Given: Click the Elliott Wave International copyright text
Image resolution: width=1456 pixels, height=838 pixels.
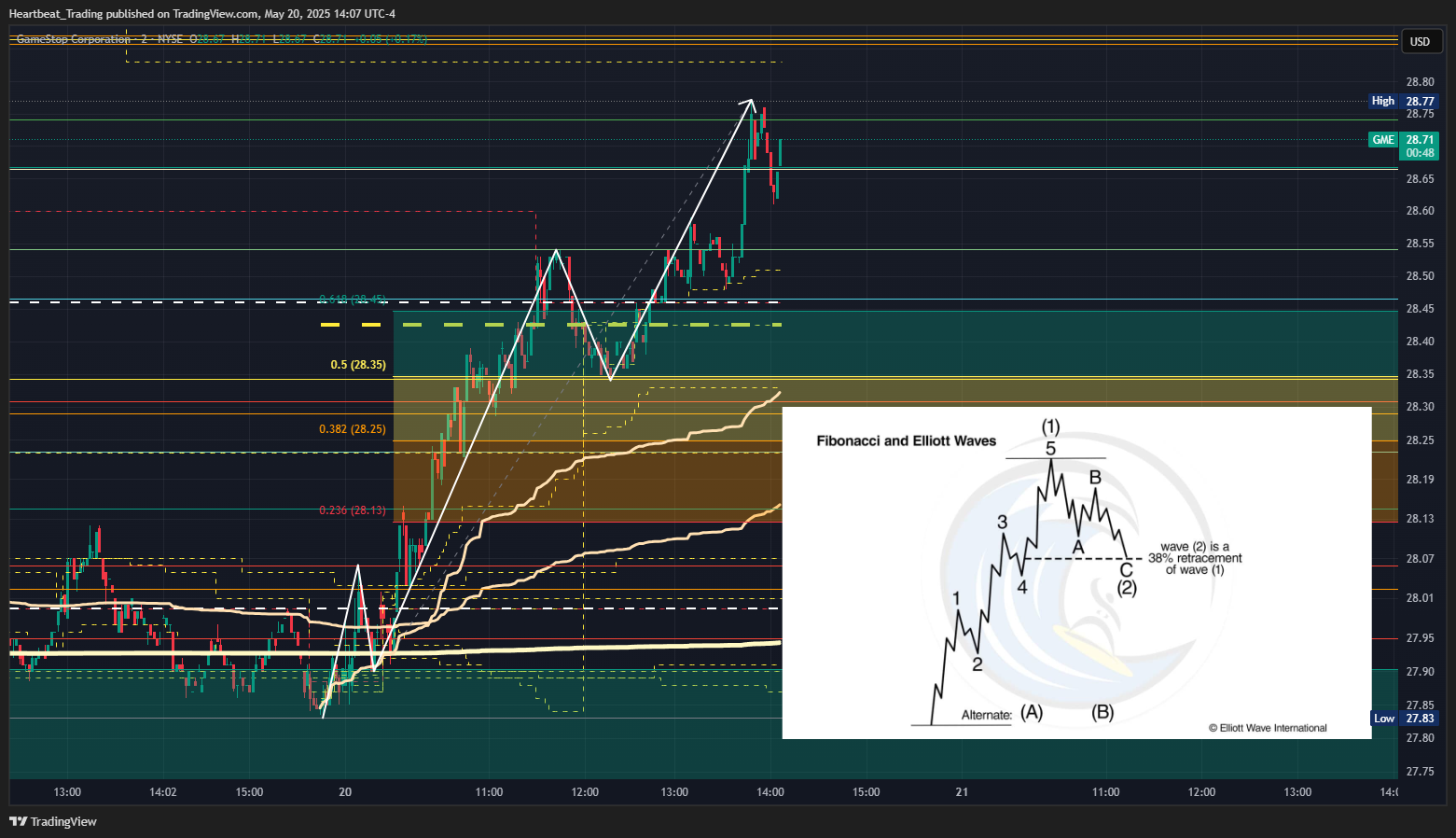Looking at the screenshot, I should point(1268,728).
